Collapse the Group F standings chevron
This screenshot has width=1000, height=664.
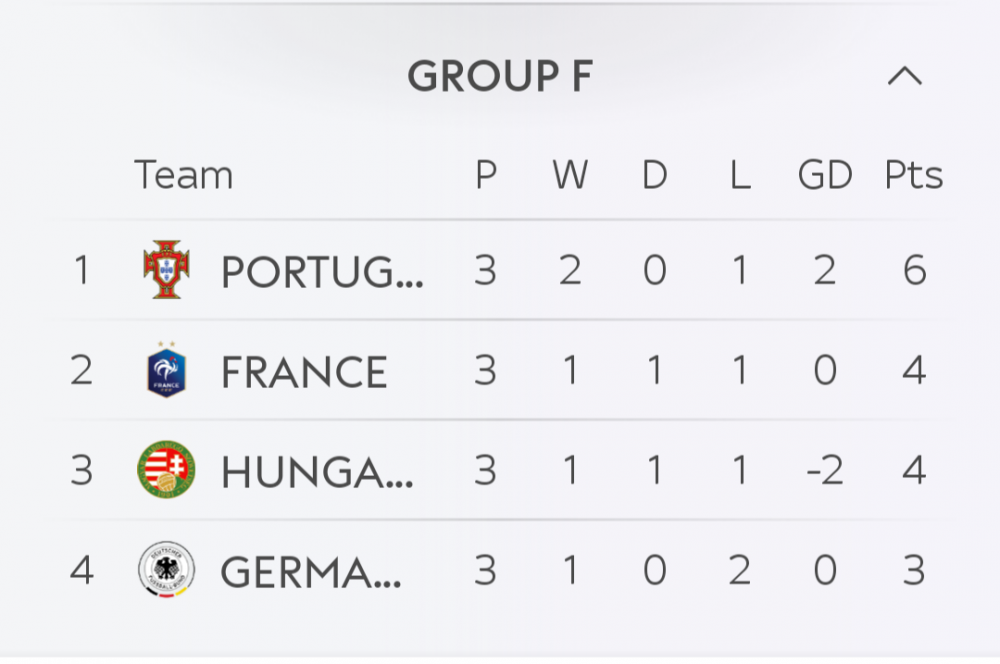tap(904, 77)
